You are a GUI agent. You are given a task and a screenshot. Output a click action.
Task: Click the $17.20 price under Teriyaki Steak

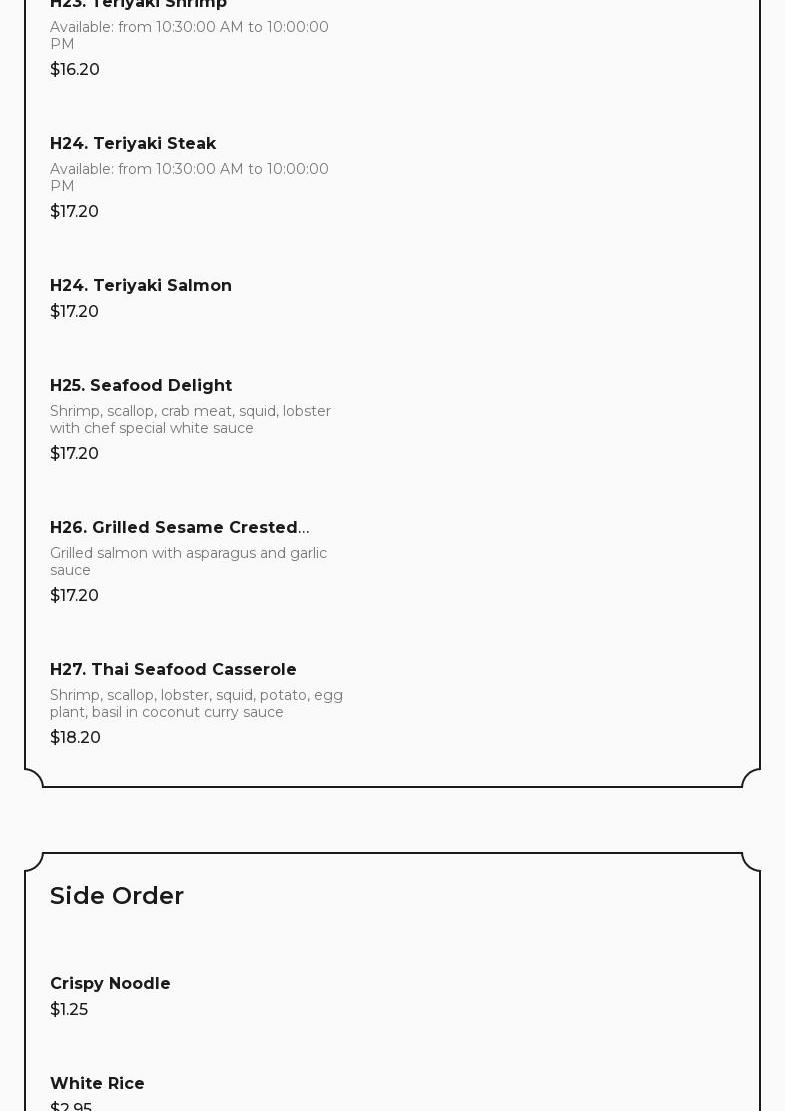pos(74,211)
